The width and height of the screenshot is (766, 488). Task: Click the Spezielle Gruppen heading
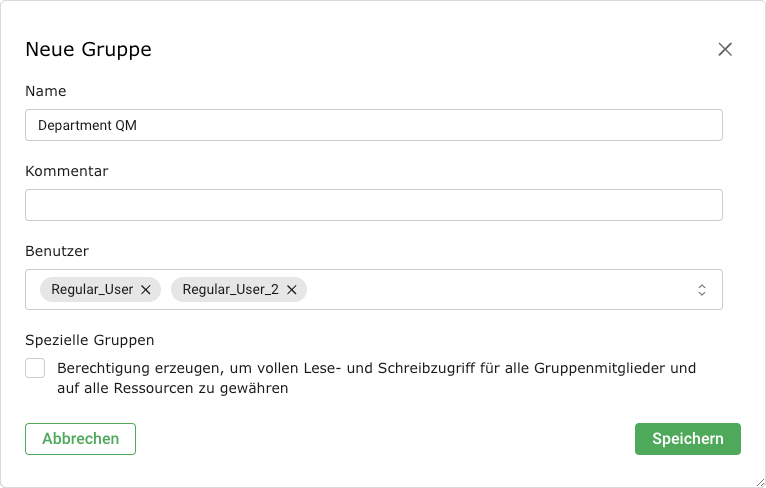(89, 340)
